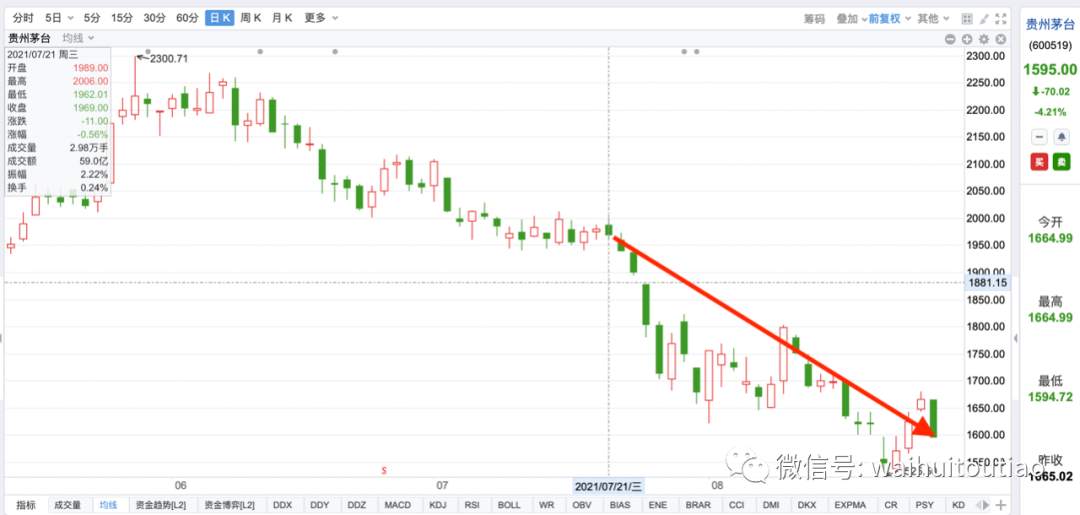
Task: Open the BOLL indicator tab
Action: pos(509,505)
